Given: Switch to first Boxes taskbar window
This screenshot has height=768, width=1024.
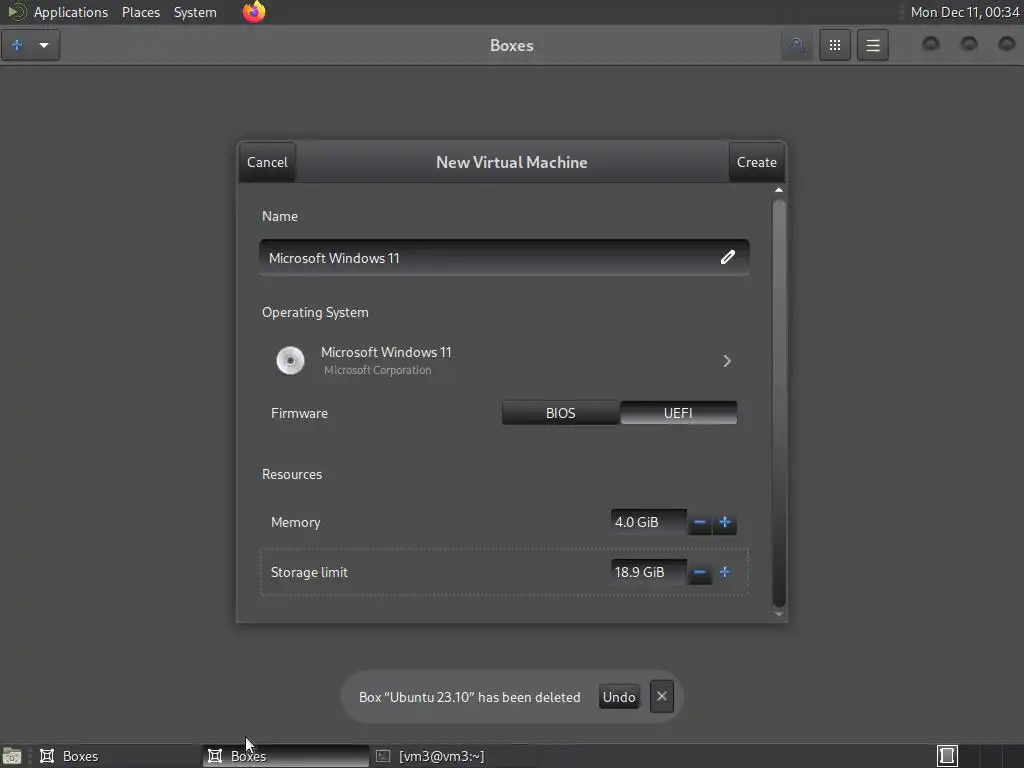Looking at the screenshot, I should (117, 756).
